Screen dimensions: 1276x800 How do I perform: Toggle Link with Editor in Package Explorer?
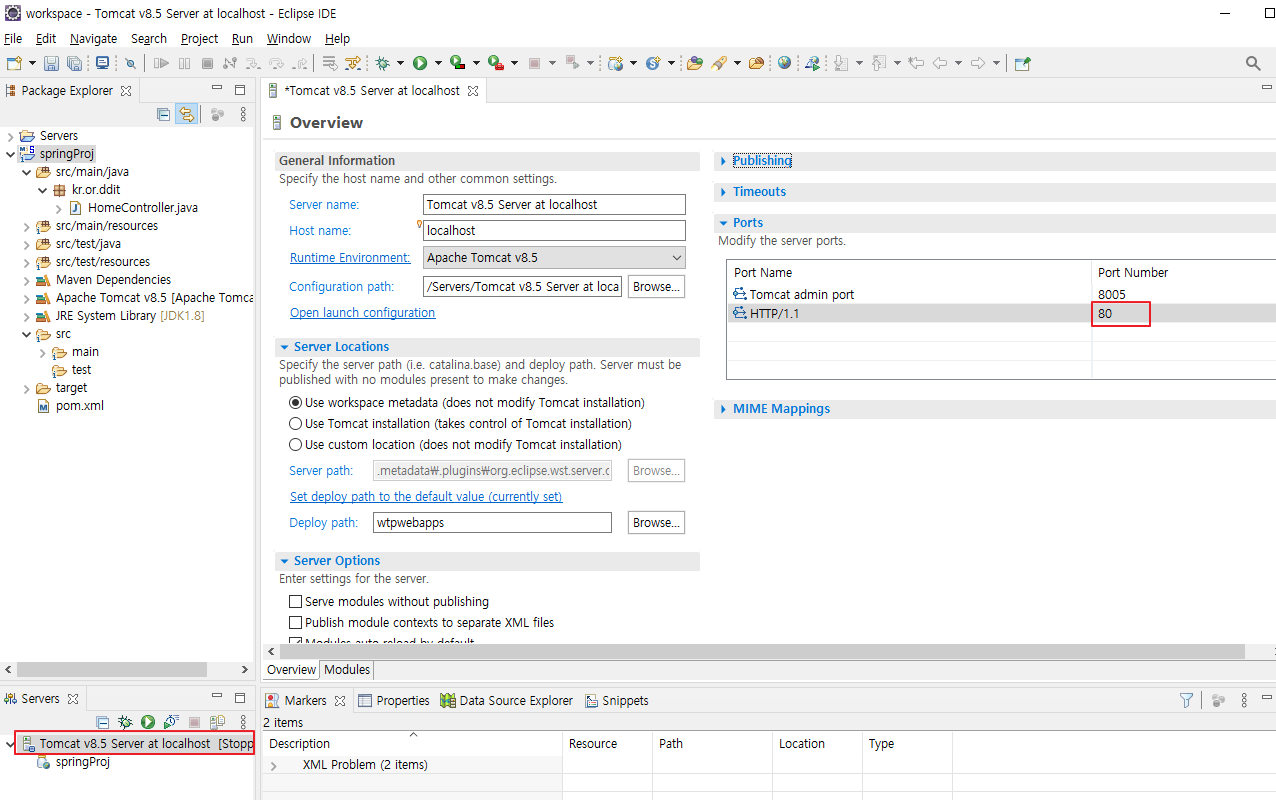coord(186,114)
